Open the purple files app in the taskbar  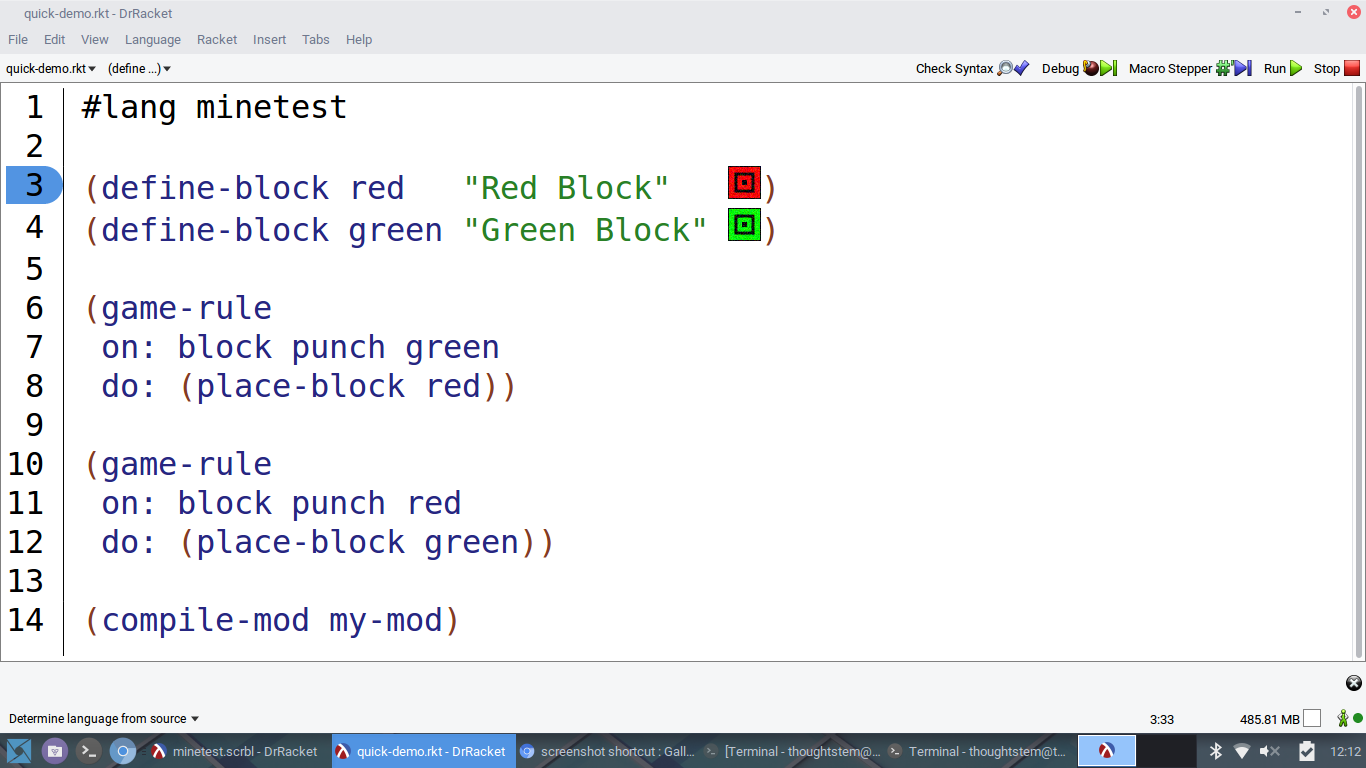tap(54, 750)
